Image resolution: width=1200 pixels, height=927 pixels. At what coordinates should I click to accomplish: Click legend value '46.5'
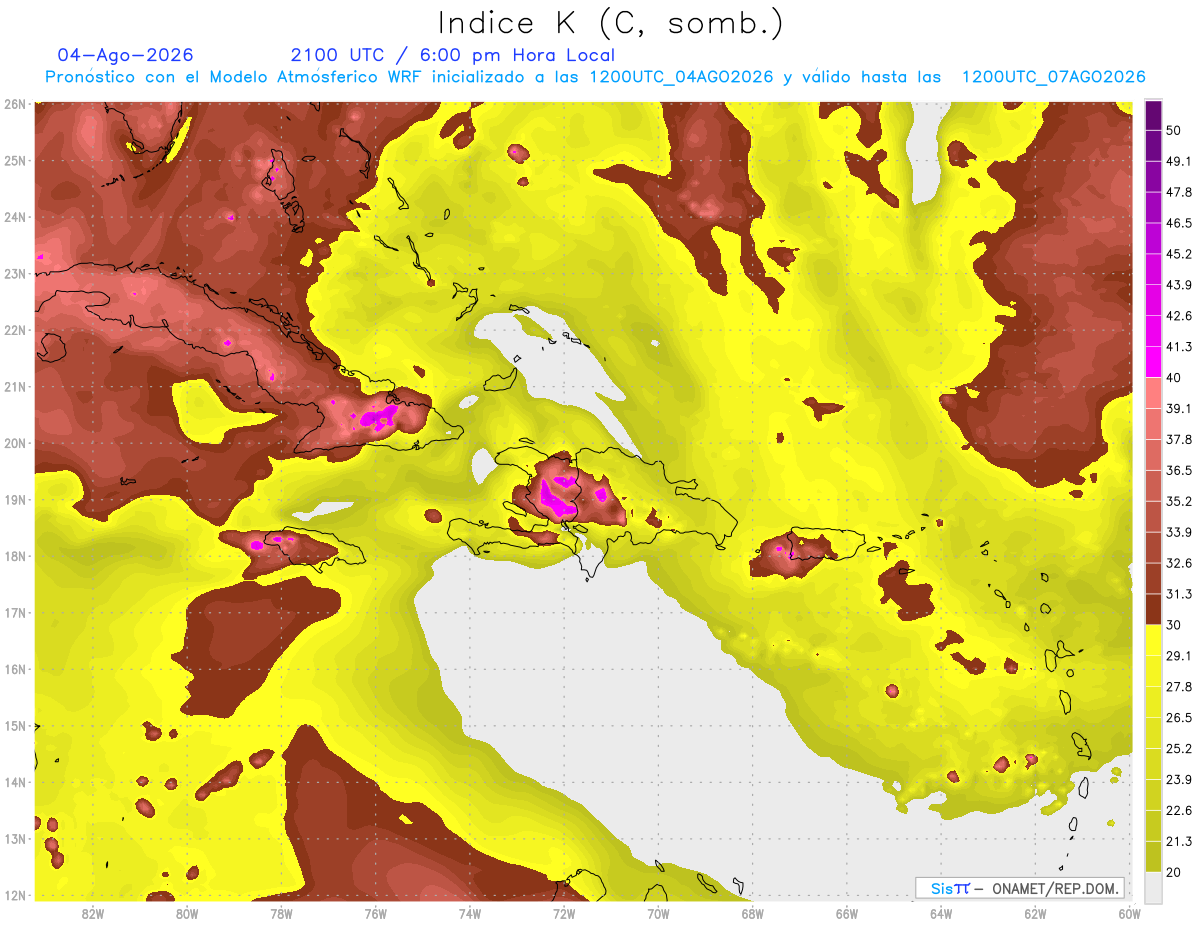(x=1179, y=224)
